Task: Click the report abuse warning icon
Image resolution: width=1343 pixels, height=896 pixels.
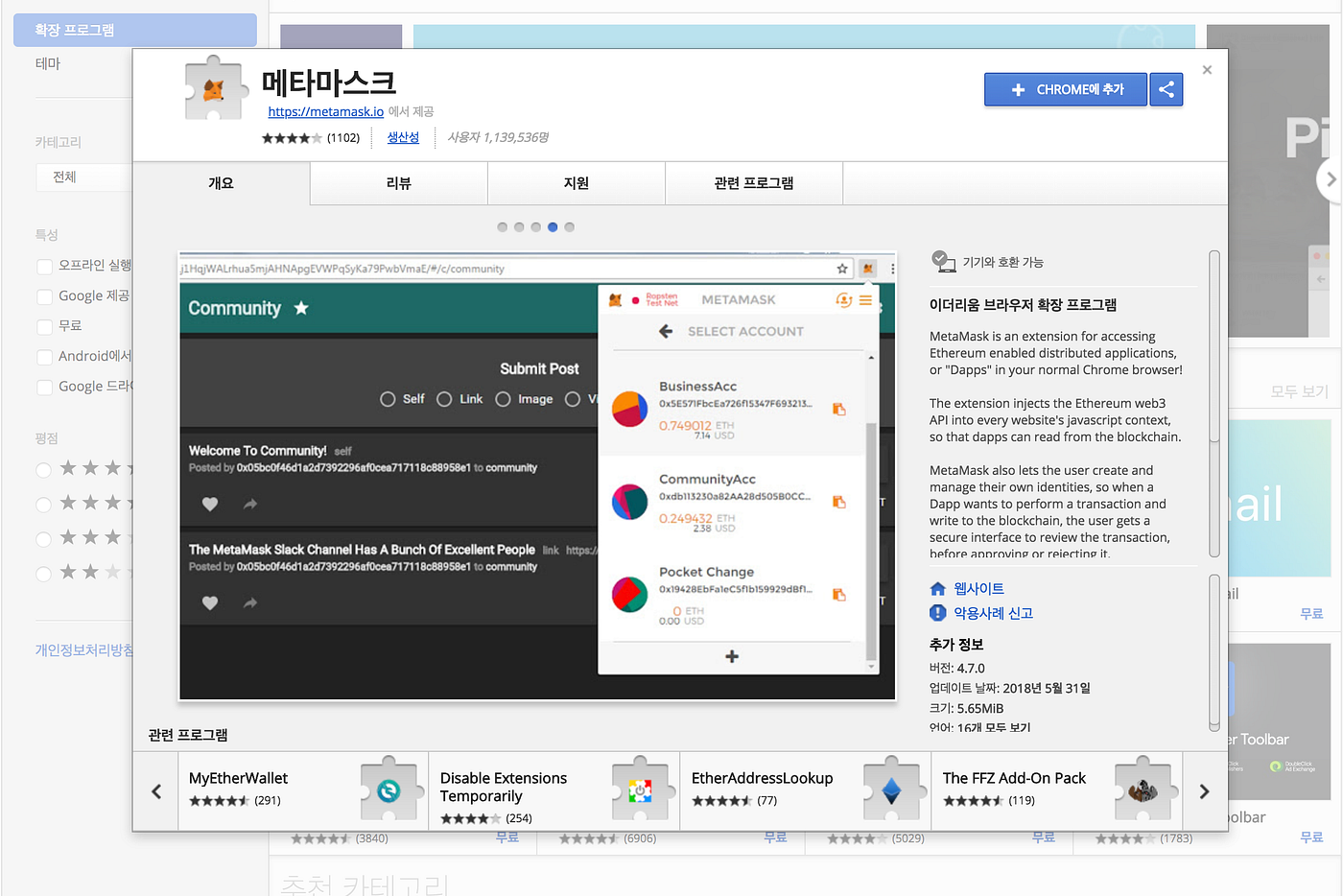Action: pyautogui.click(x=938, y=613)
